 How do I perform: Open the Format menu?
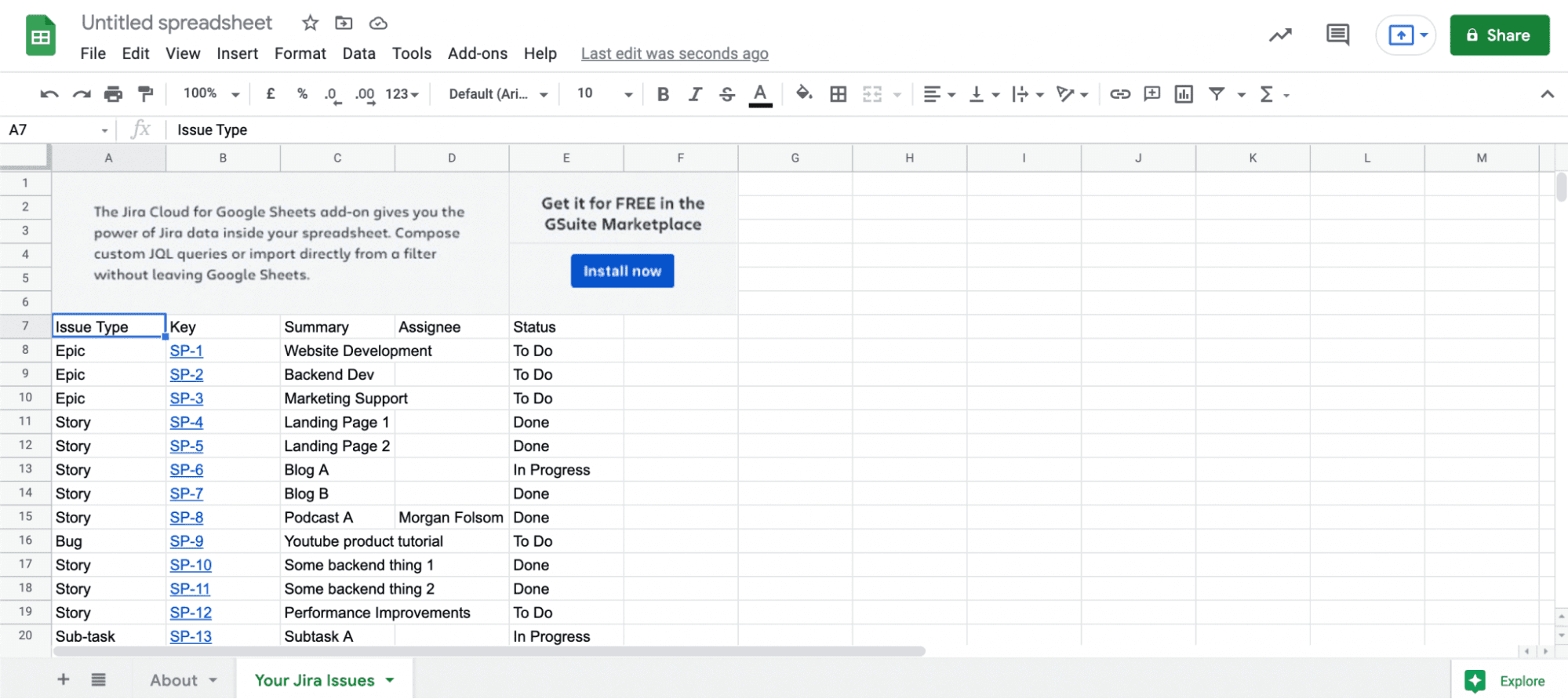[x=300, y=53]
